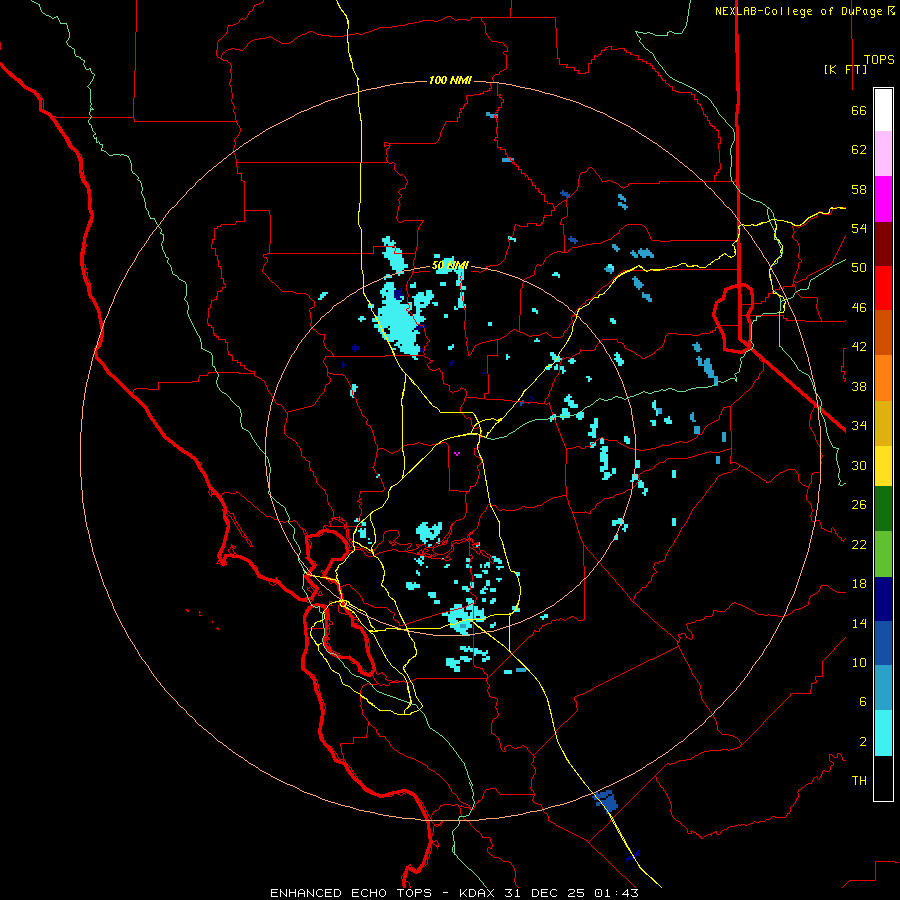The width and height of the screenshot is (900, 900).
Task: Click the legend value 50
Action: [859, 268]
